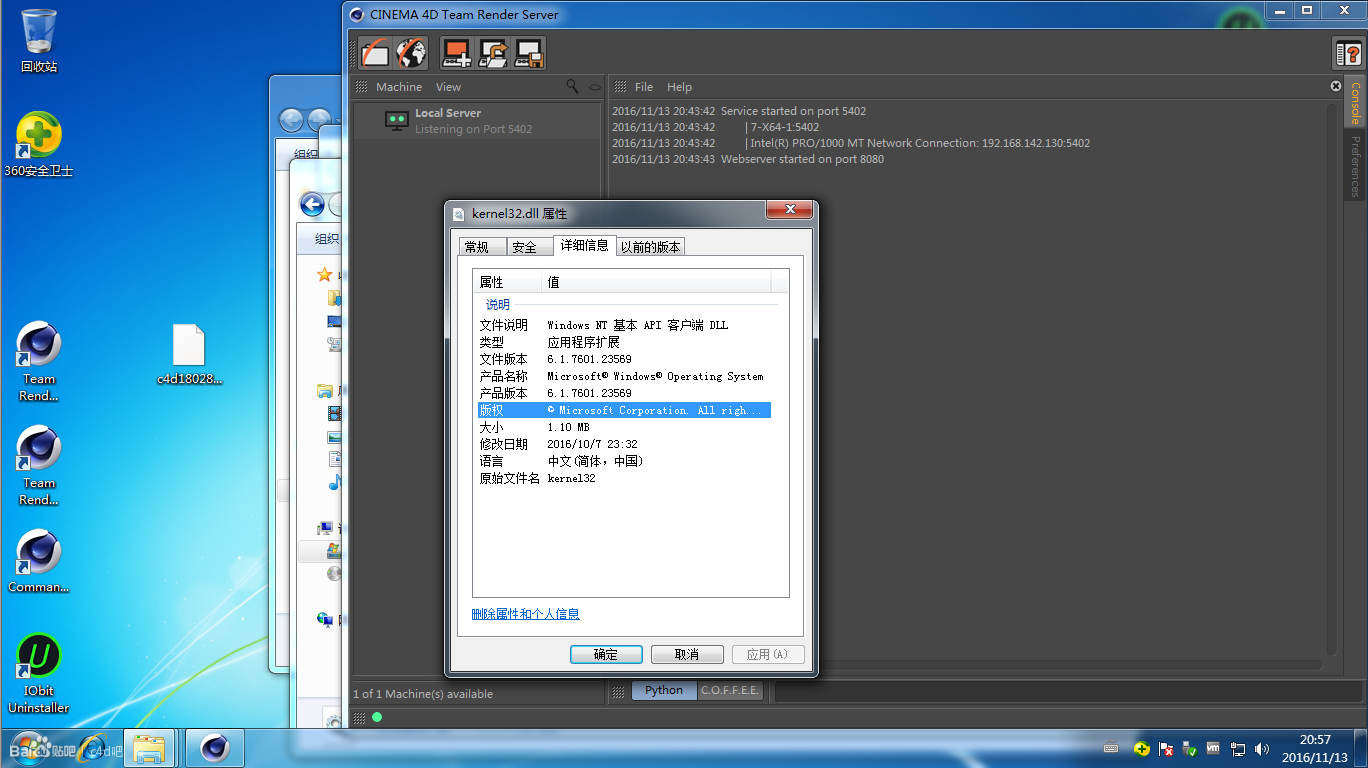
Task: Click the save machines toolbar icon
Action: click(529, 53)
